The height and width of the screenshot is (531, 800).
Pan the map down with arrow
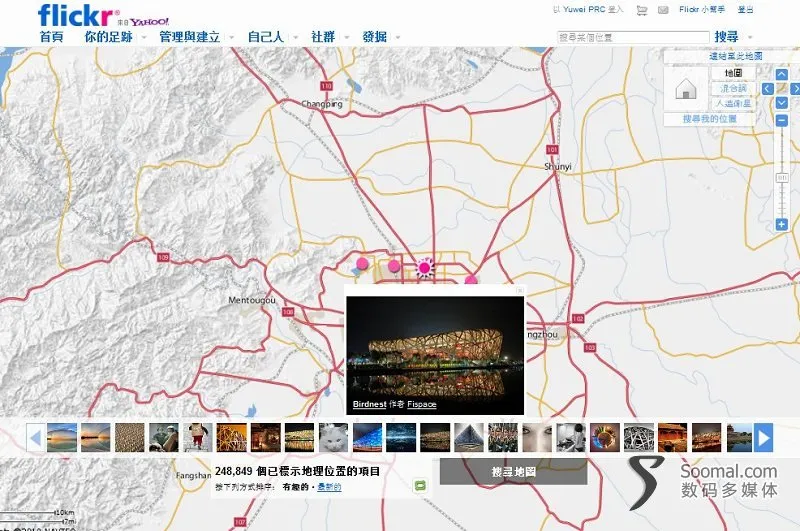coord(782,103)
